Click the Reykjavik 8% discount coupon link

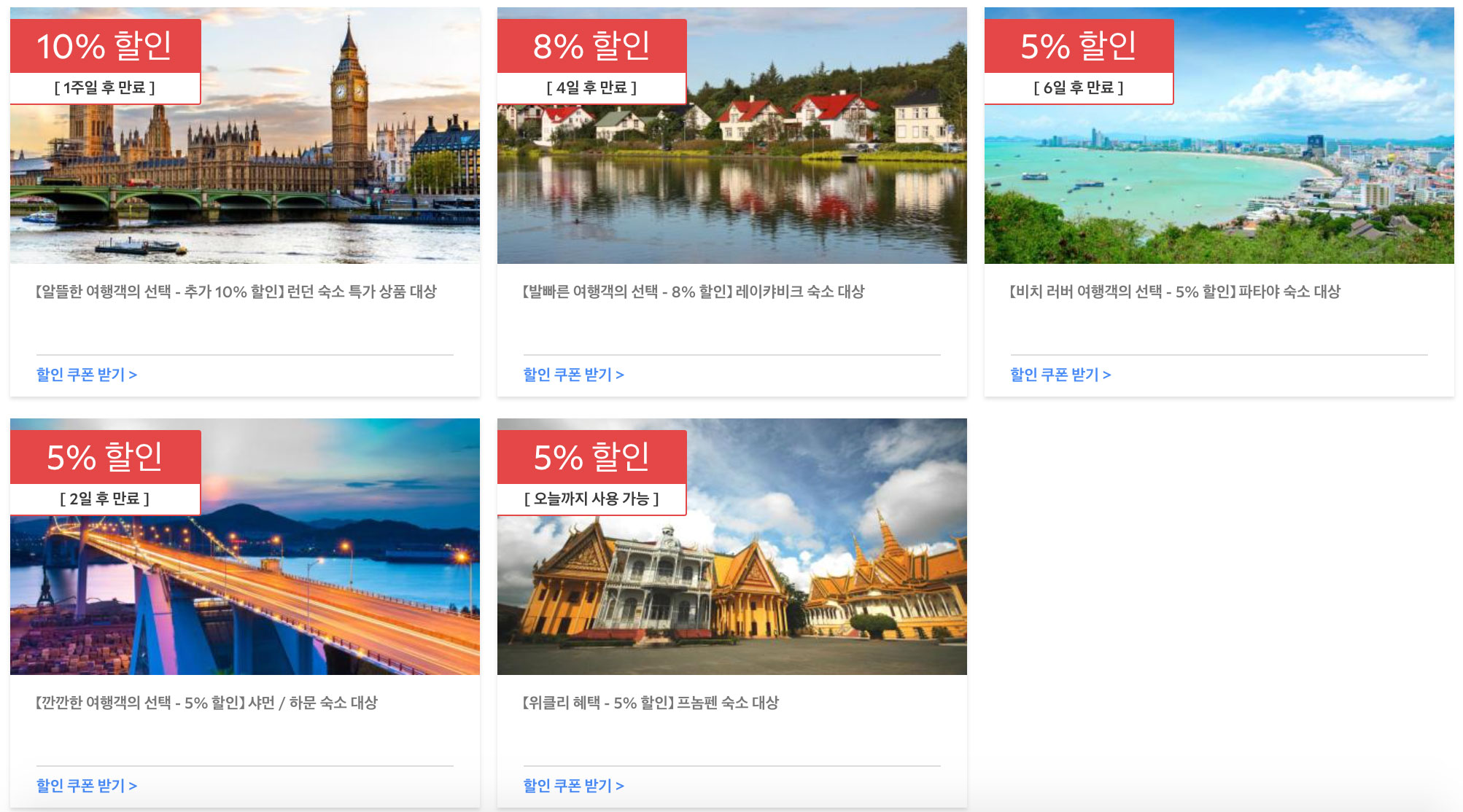click(573, 375)
